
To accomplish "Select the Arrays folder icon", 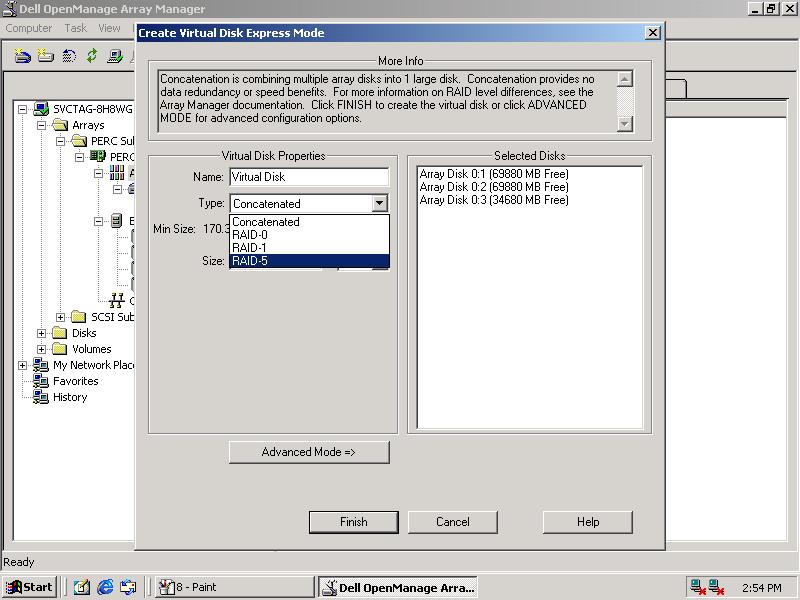I will click(60, 125).
